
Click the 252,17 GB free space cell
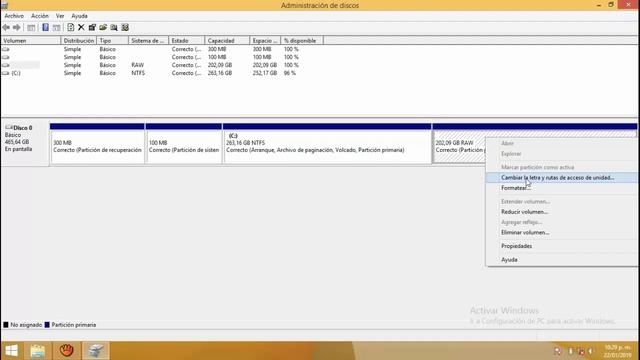coord(264,73)
